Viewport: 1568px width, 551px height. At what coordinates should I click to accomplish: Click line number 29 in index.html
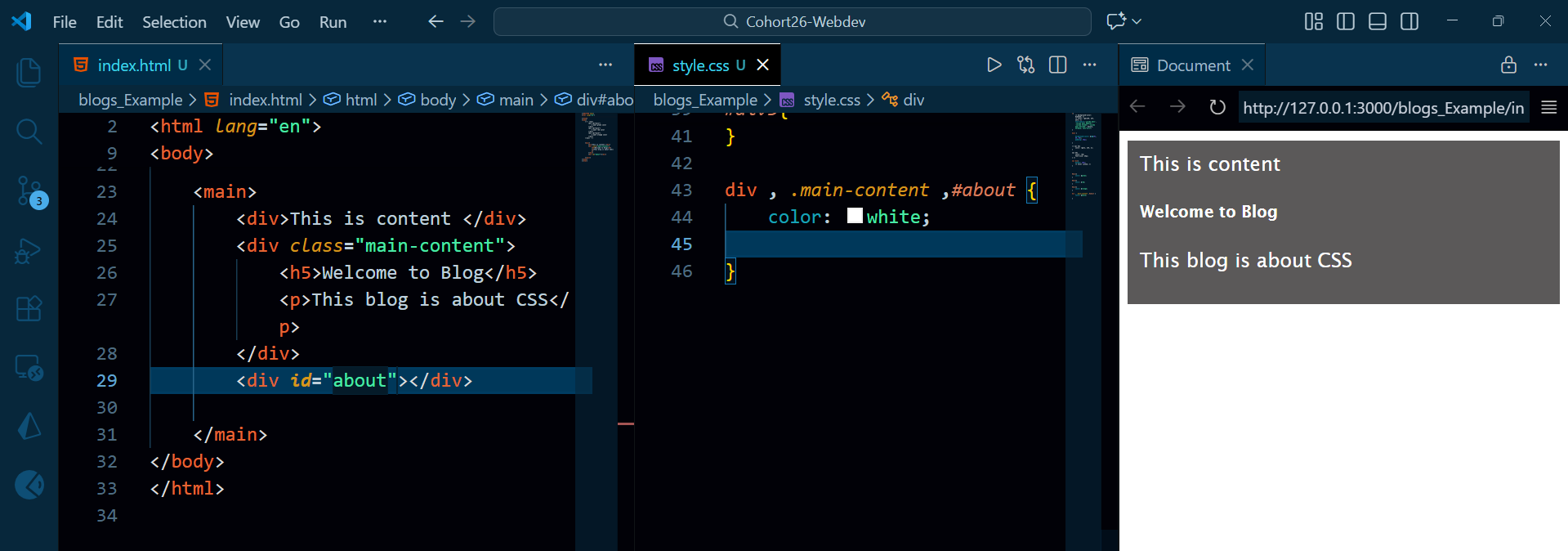107,380
